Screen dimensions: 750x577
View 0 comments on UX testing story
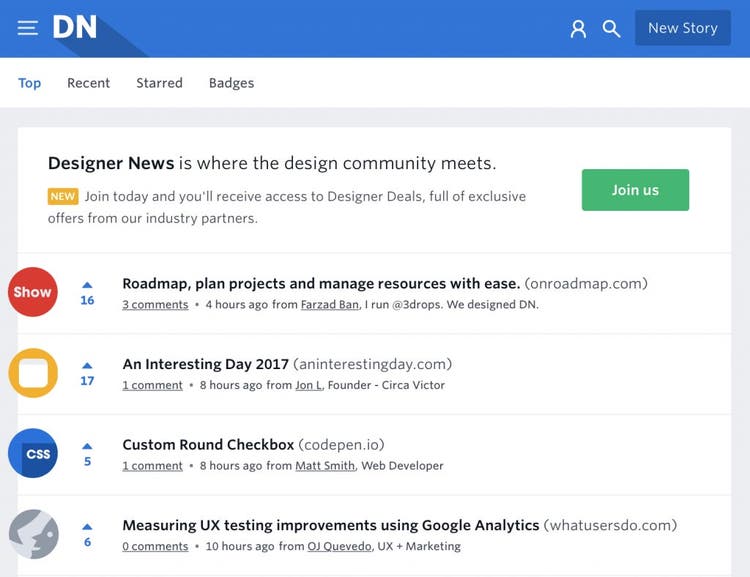click(155, 546)
